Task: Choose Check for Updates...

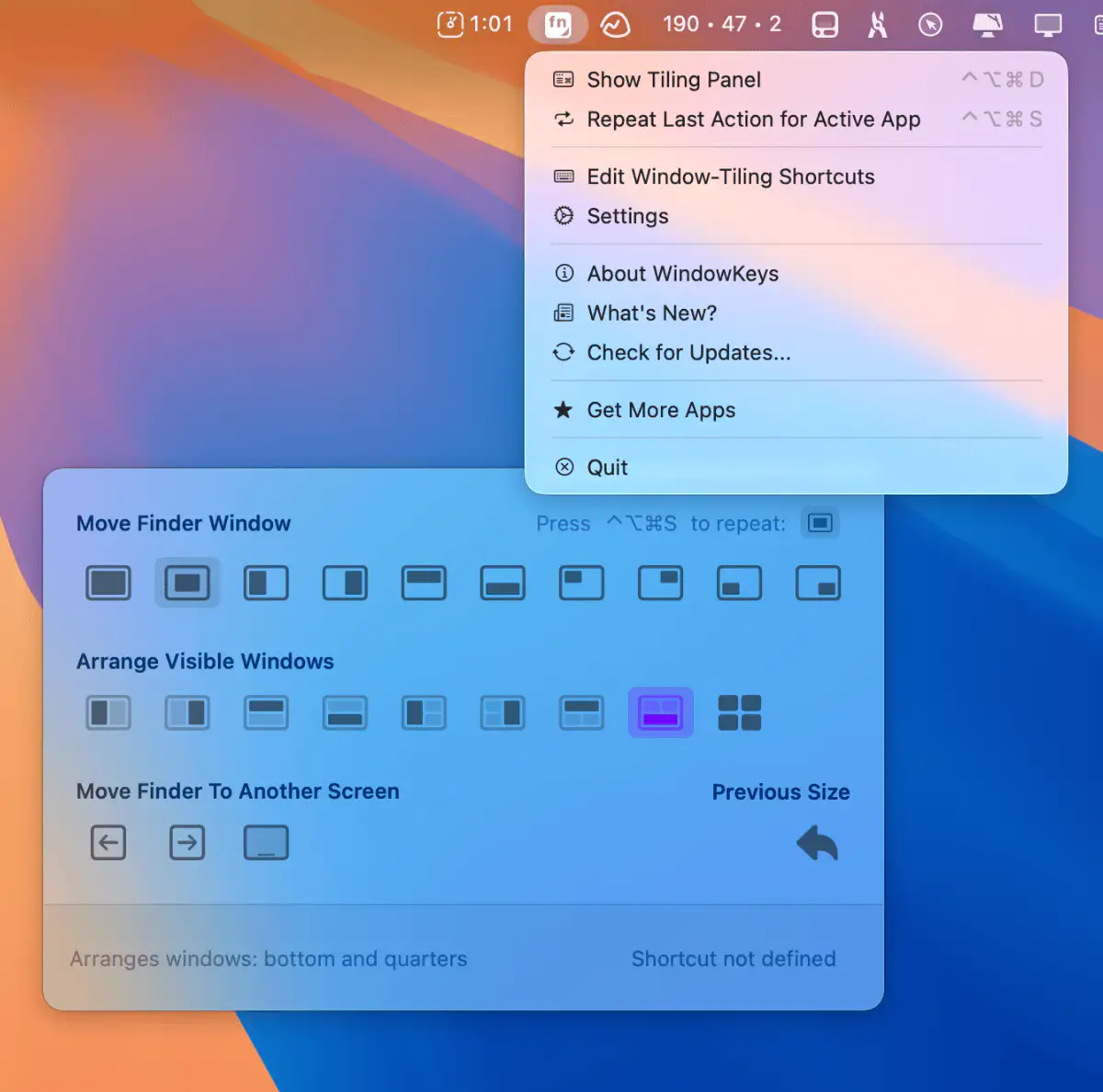Action: (797, 353)
